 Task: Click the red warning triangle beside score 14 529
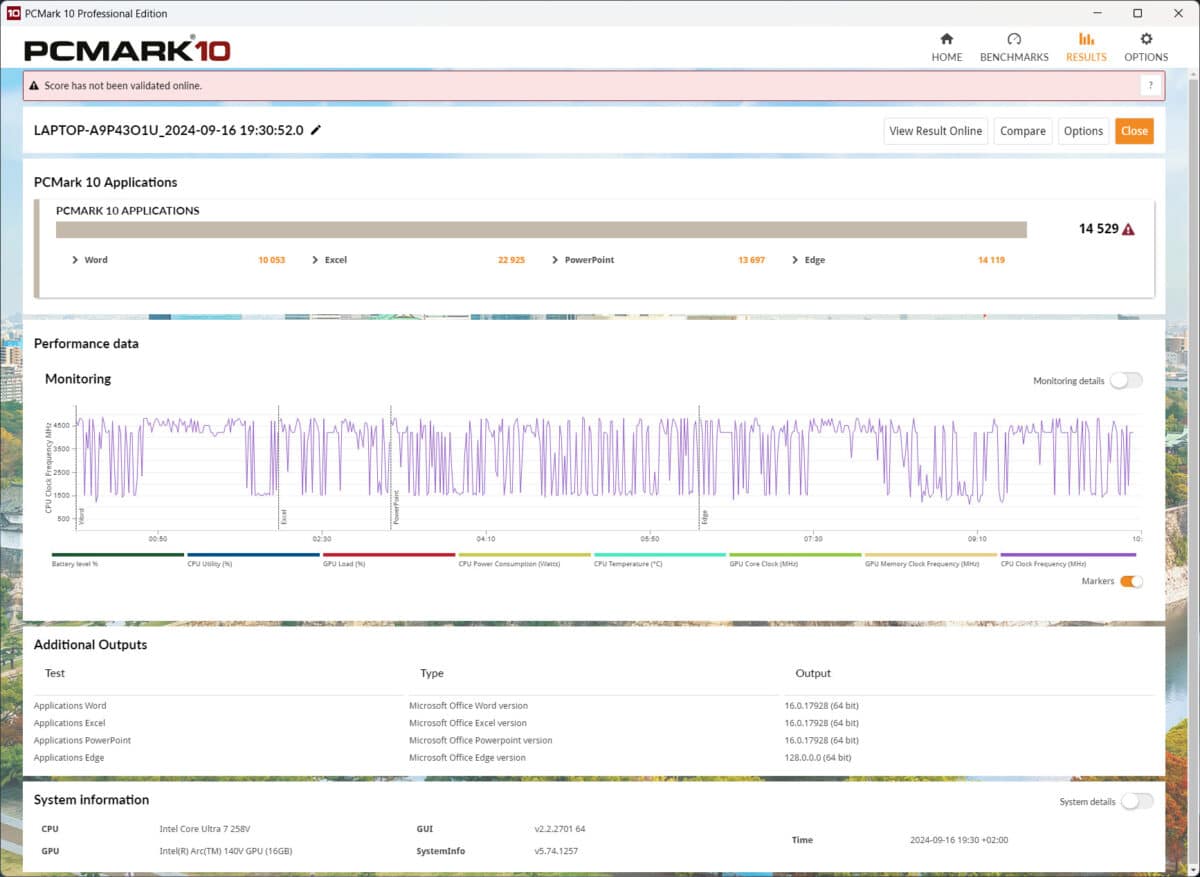(1128, 229)
